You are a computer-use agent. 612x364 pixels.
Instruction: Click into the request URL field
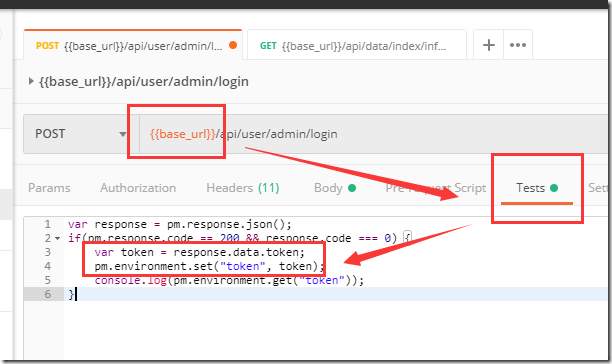[373, 134]
